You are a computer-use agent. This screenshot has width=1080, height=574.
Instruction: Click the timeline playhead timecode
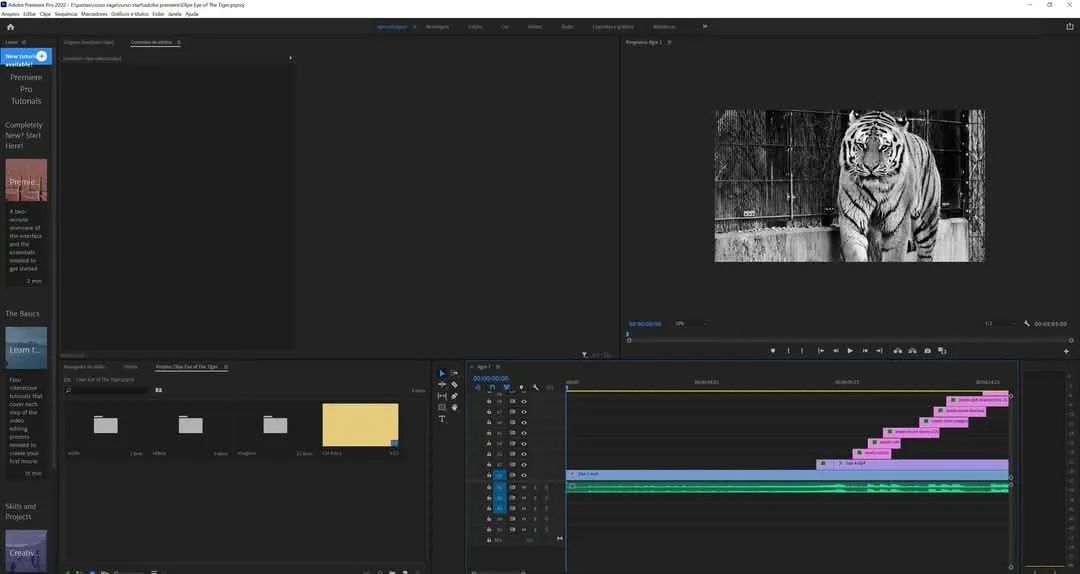click(490, 378)
